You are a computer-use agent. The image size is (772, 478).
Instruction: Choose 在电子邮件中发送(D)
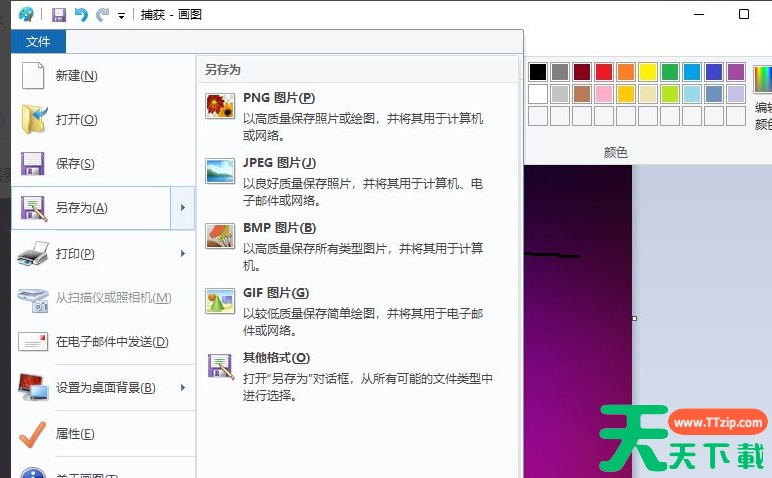point(103,342)
